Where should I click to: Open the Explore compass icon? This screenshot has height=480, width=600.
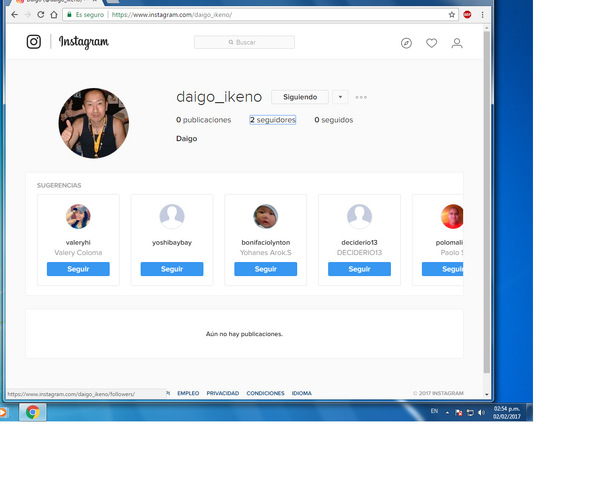[x=406, y=43]
